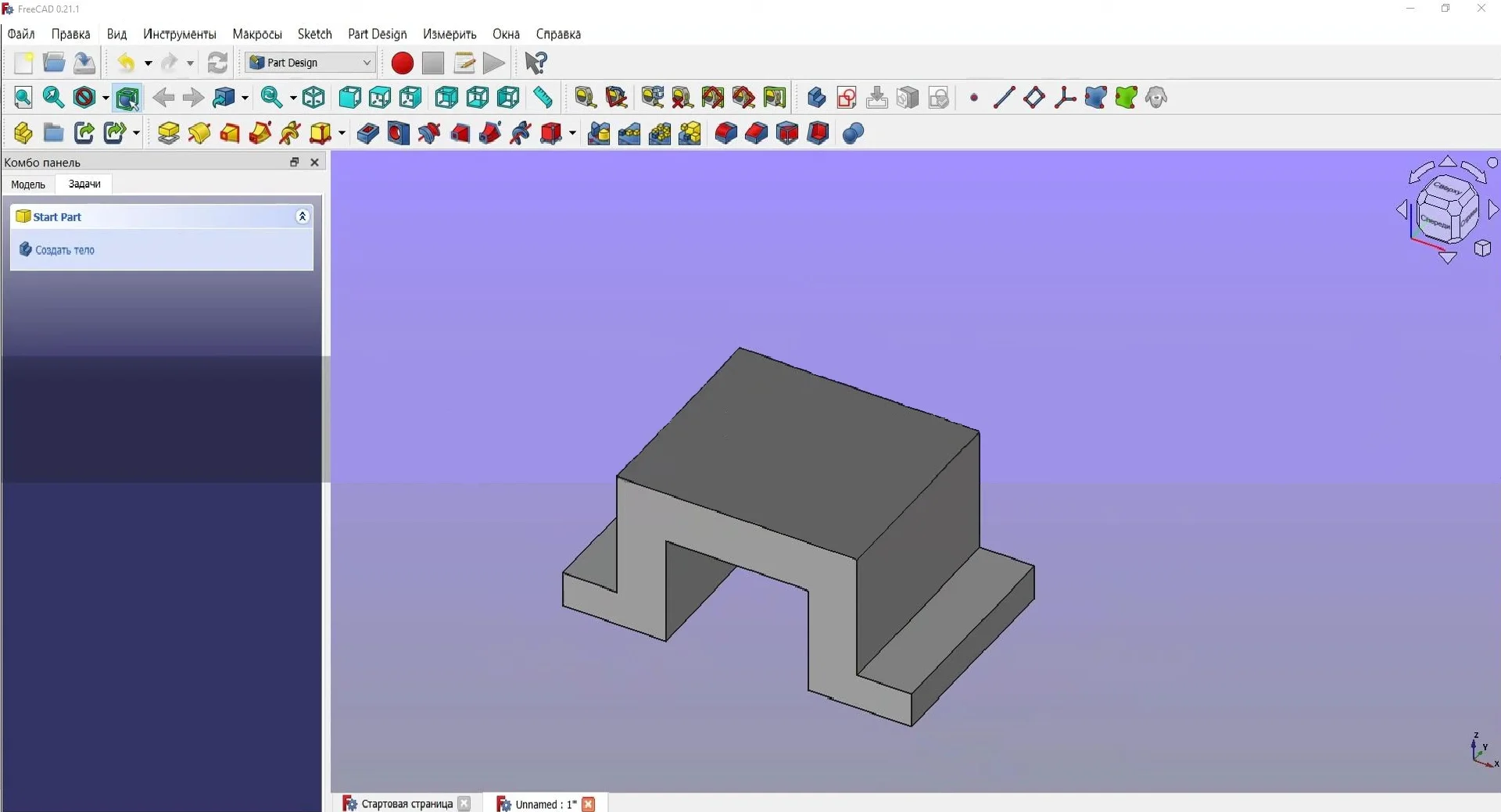The width and height of the screenshot is (1501, 812).
Task: Expand the additive primitive dropdown arrow
Action: pos(342,134)
